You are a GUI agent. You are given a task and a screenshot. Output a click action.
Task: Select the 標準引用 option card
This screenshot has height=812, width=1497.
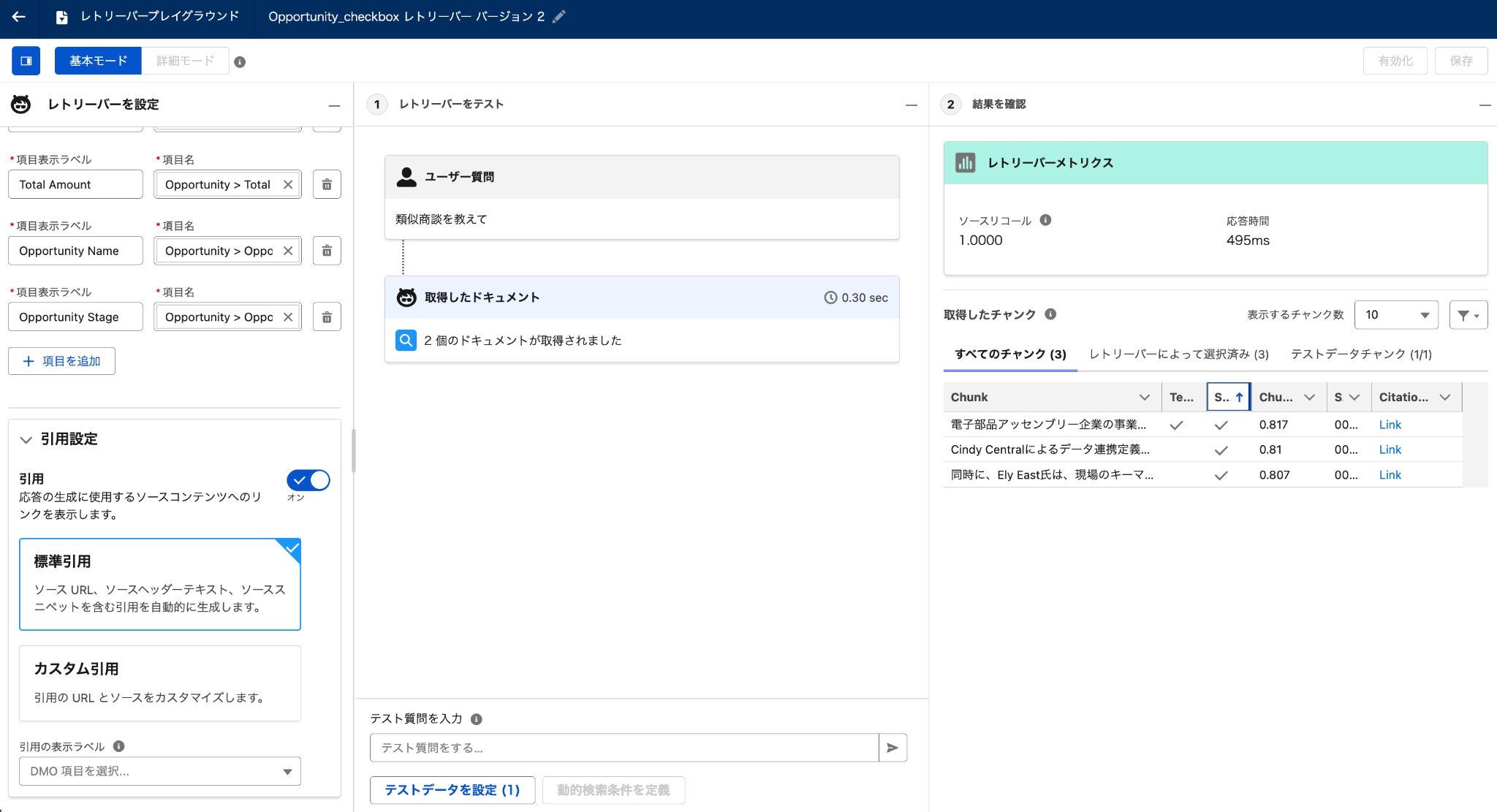160,584
